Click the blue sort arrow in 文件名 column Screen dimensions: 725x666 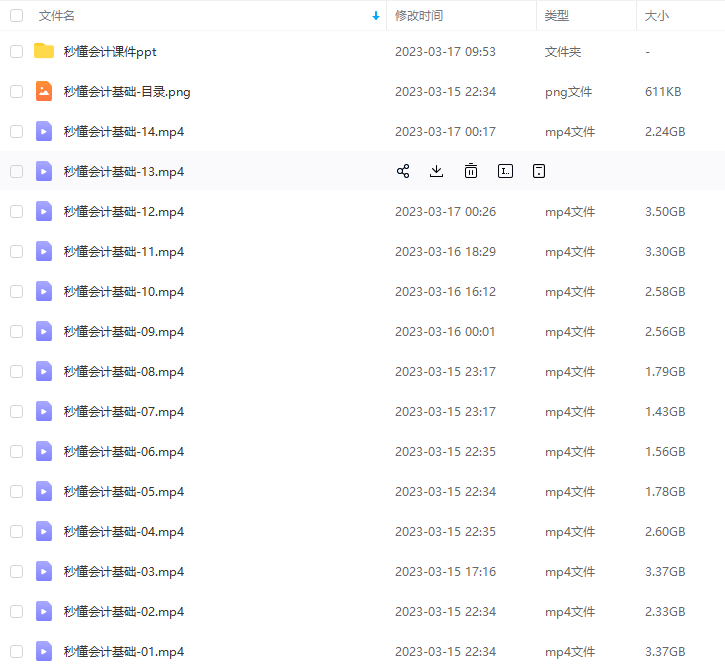(376, 16)
